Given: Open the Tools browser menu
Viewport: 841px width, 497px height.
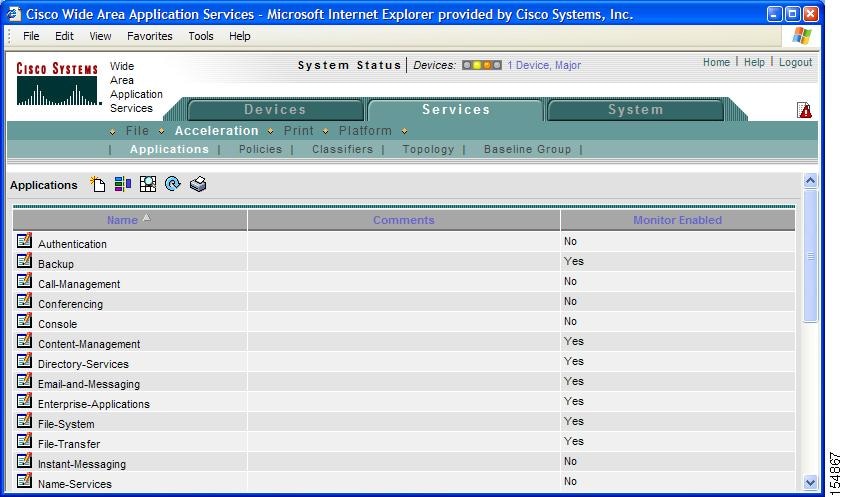Looking at the screenshot, I should (201, 36).
